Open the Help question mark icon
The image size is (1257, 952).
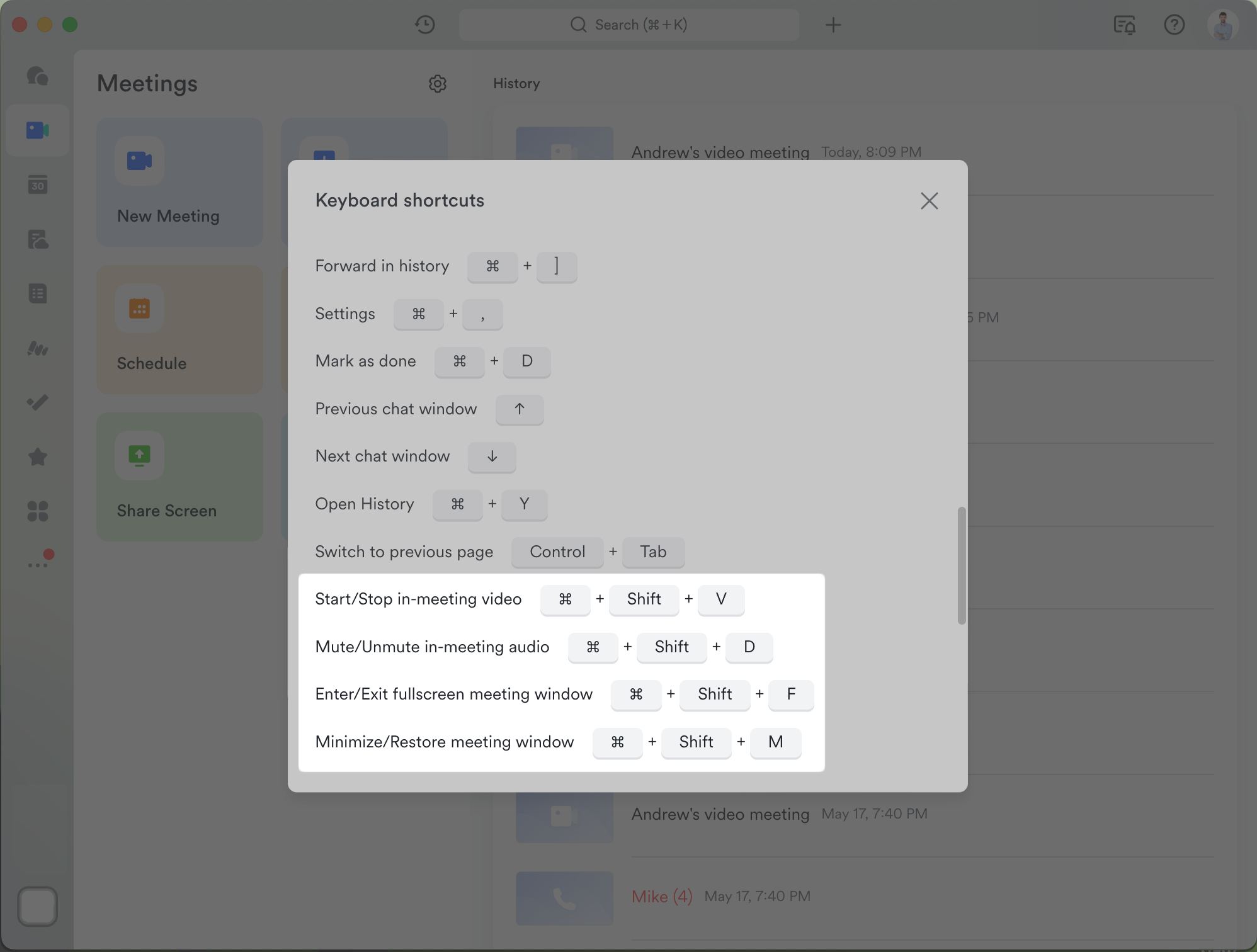(1175, 25)
